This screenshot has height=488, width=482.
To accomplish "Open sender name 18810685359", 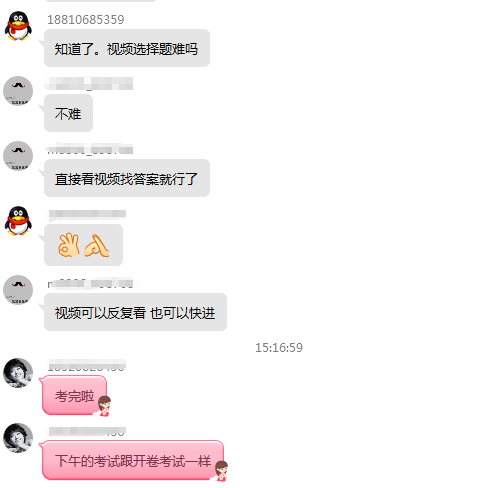I will tap(86, 20).
